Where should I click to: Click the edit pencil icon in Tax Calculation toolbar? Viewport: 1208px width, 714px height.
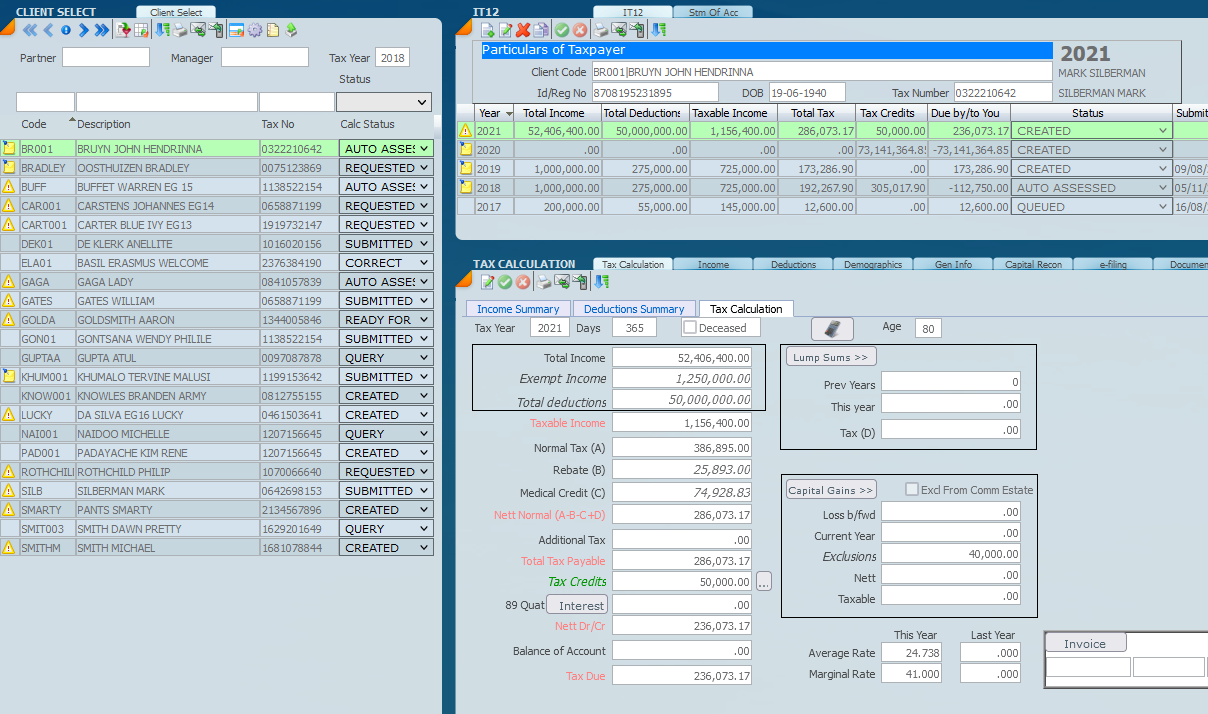pos(488,282)
